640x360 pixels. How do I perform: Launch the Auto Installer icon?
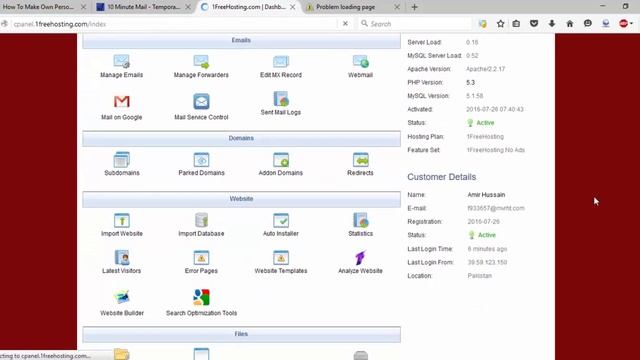(x=281, y=220)
